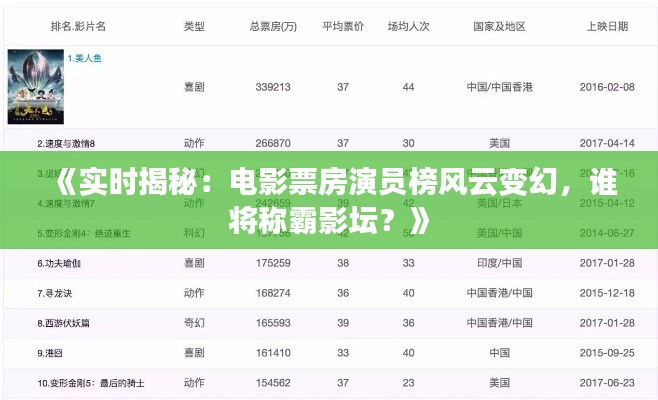Select average ticket price 38
Image resolution: width=658 pixels, height=400 pixels.
tap(343, 263)
